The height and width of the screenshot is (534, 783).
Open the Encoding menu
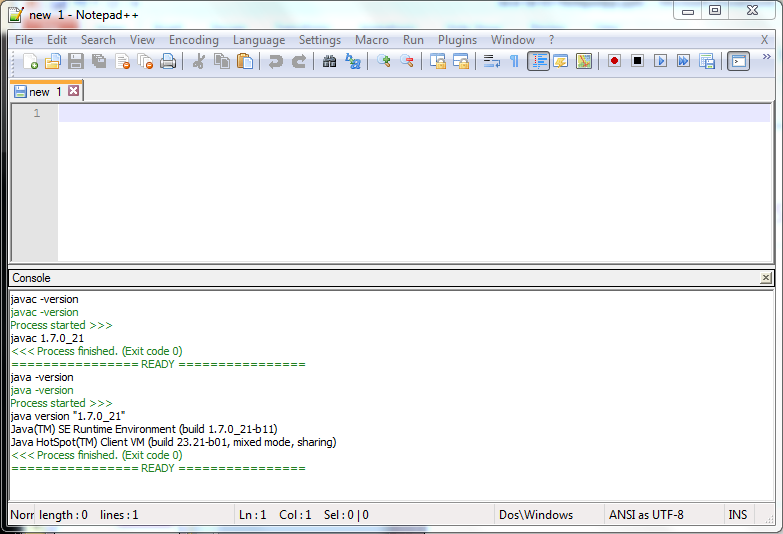tap(194, 40)
